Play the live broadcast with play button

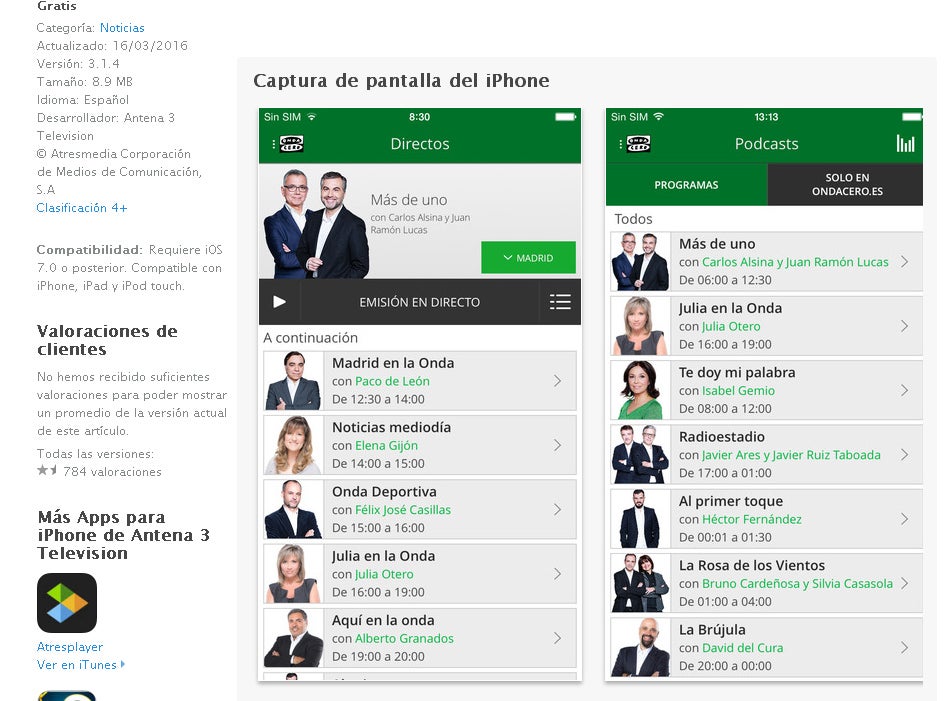(279, 301)
